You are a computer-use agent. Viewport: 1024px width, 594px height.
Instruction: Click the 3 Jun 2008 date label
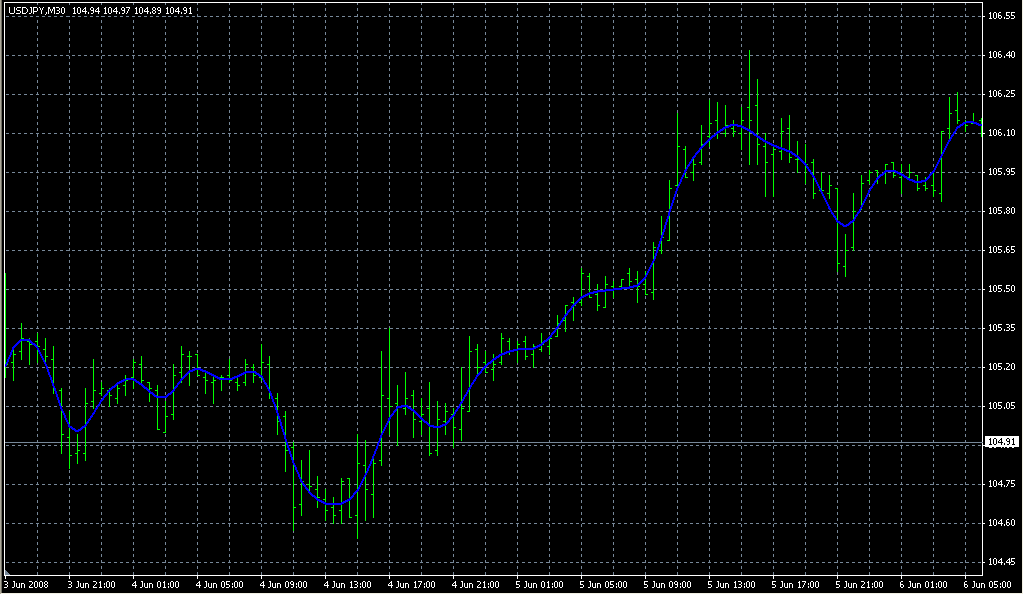27,585
